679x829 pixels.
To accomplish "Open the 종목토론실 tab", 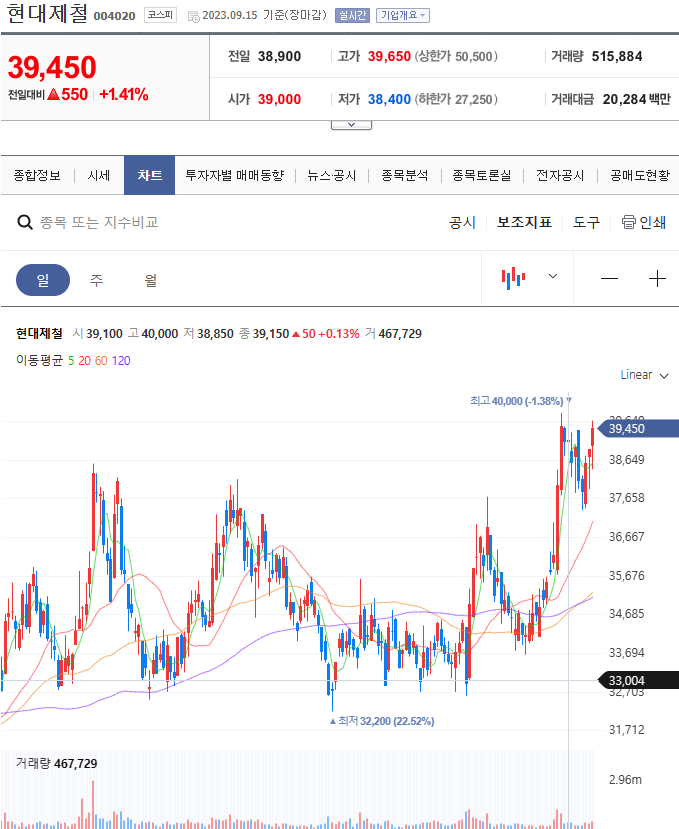I will coord(482,175).
